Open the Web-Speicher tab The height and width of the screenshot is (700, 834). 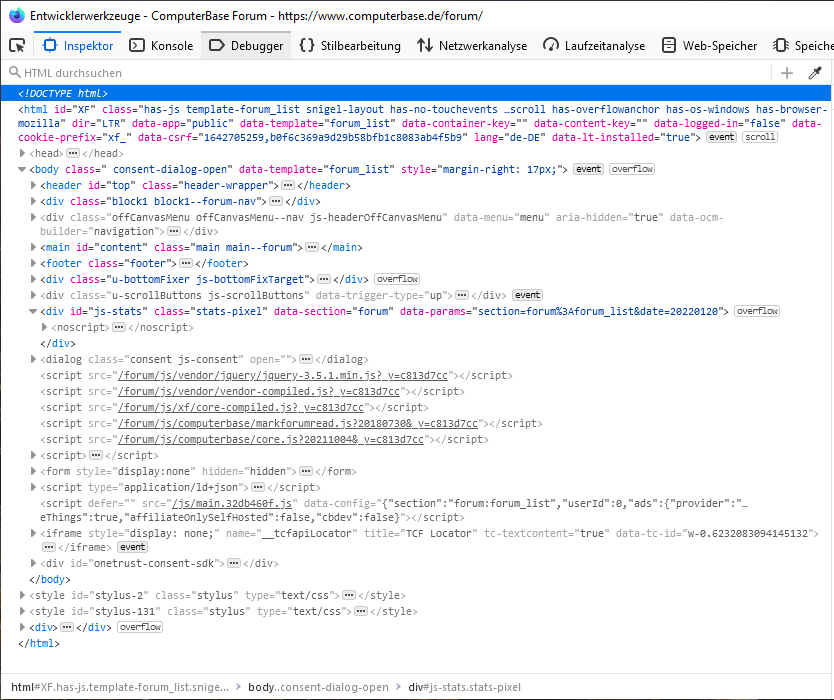[710, 45]
